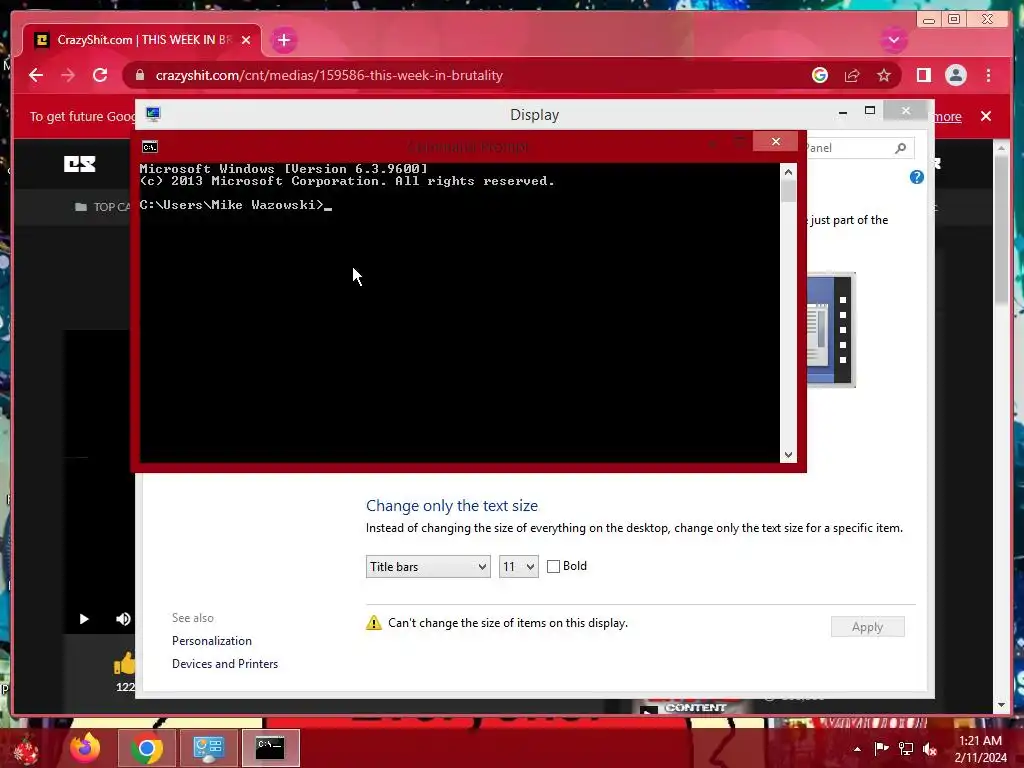Open Firefox from the taskbar
Viewport: 1024px width, 768px height.
tap(86, 748)
